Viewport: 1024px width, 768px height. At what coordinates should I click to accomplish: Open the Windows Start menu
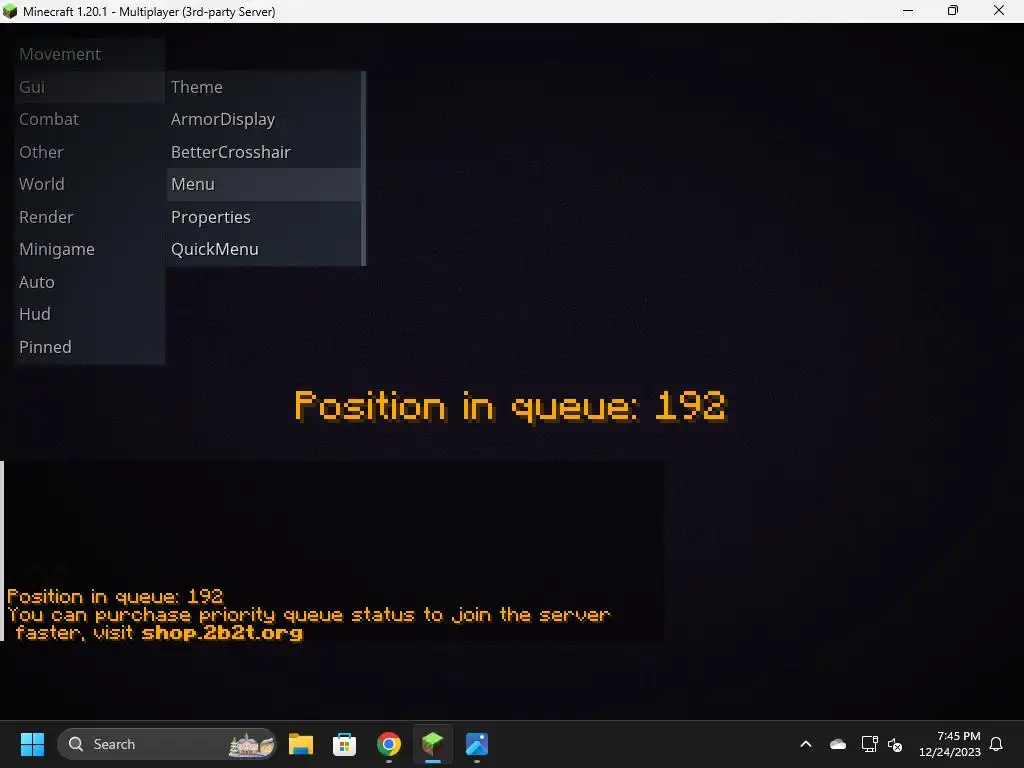(x=32, y=744)
